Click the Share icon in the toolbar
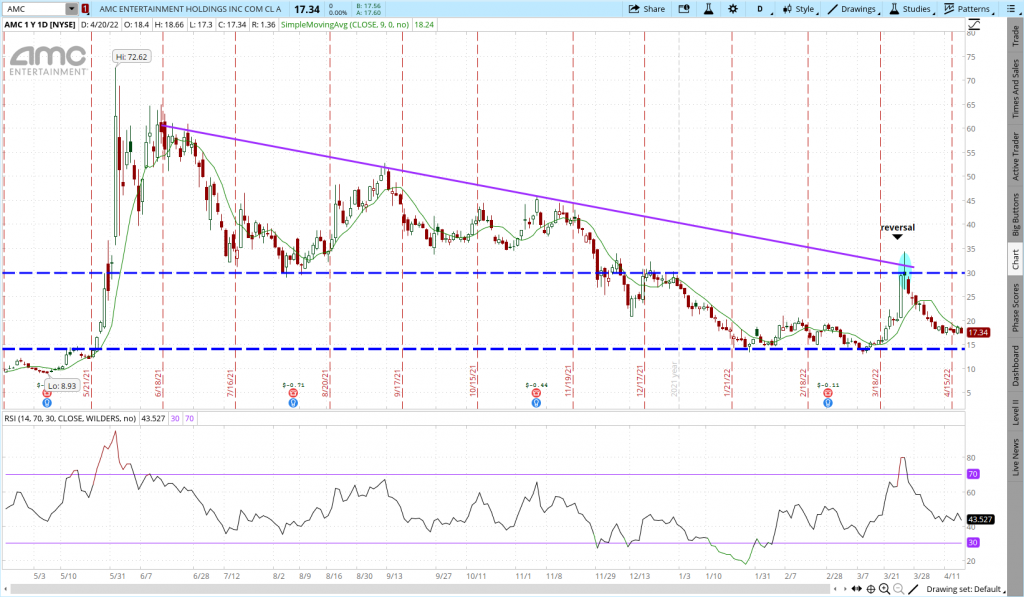The height and width of the screenshot is (597, 1024). point(646,9)
